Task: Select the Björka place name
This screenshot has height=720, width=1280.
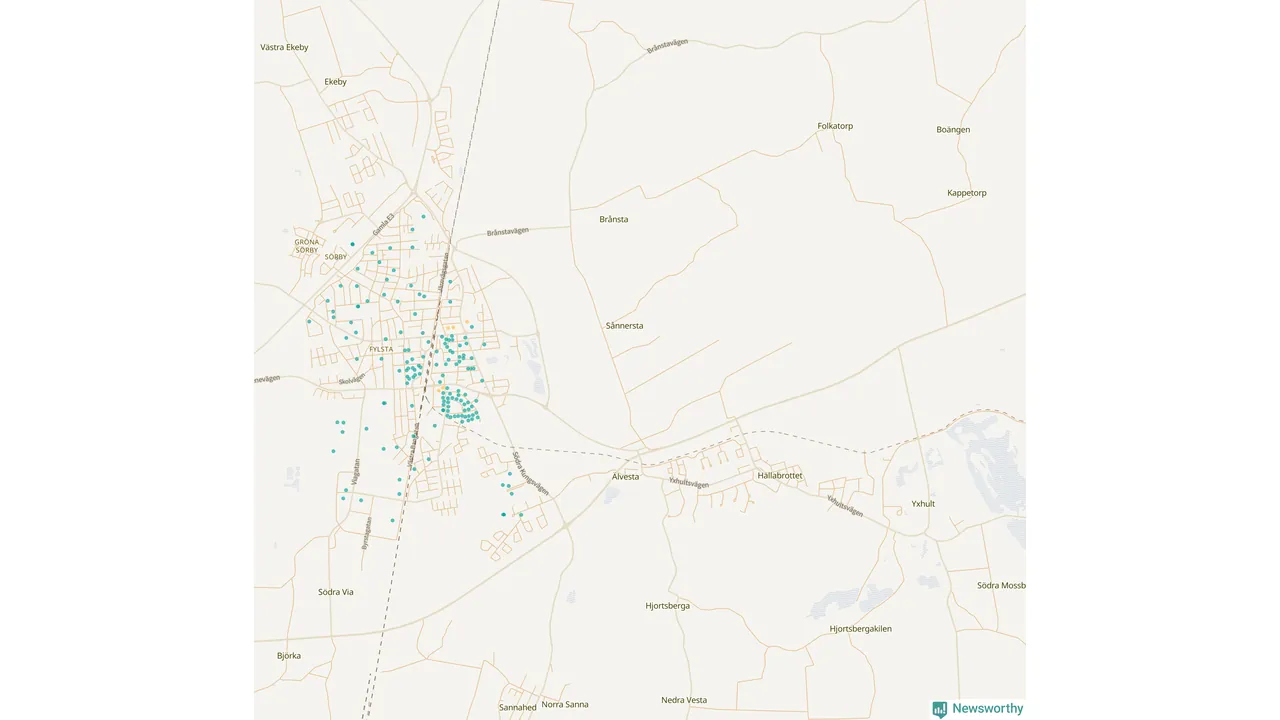Action: point(289,656)
